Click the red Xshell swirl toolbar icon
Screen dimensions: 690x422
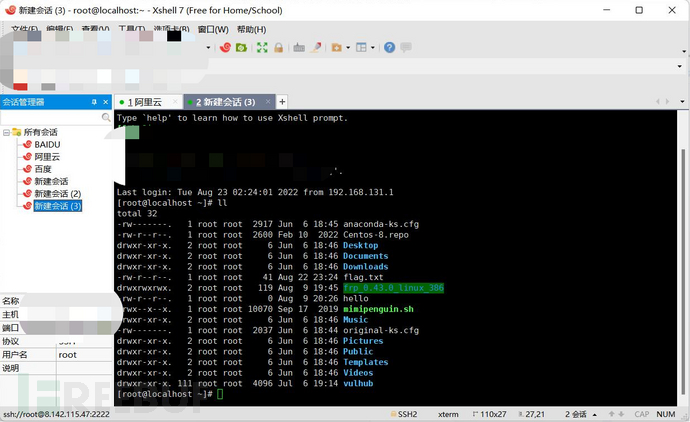(225, 48)
